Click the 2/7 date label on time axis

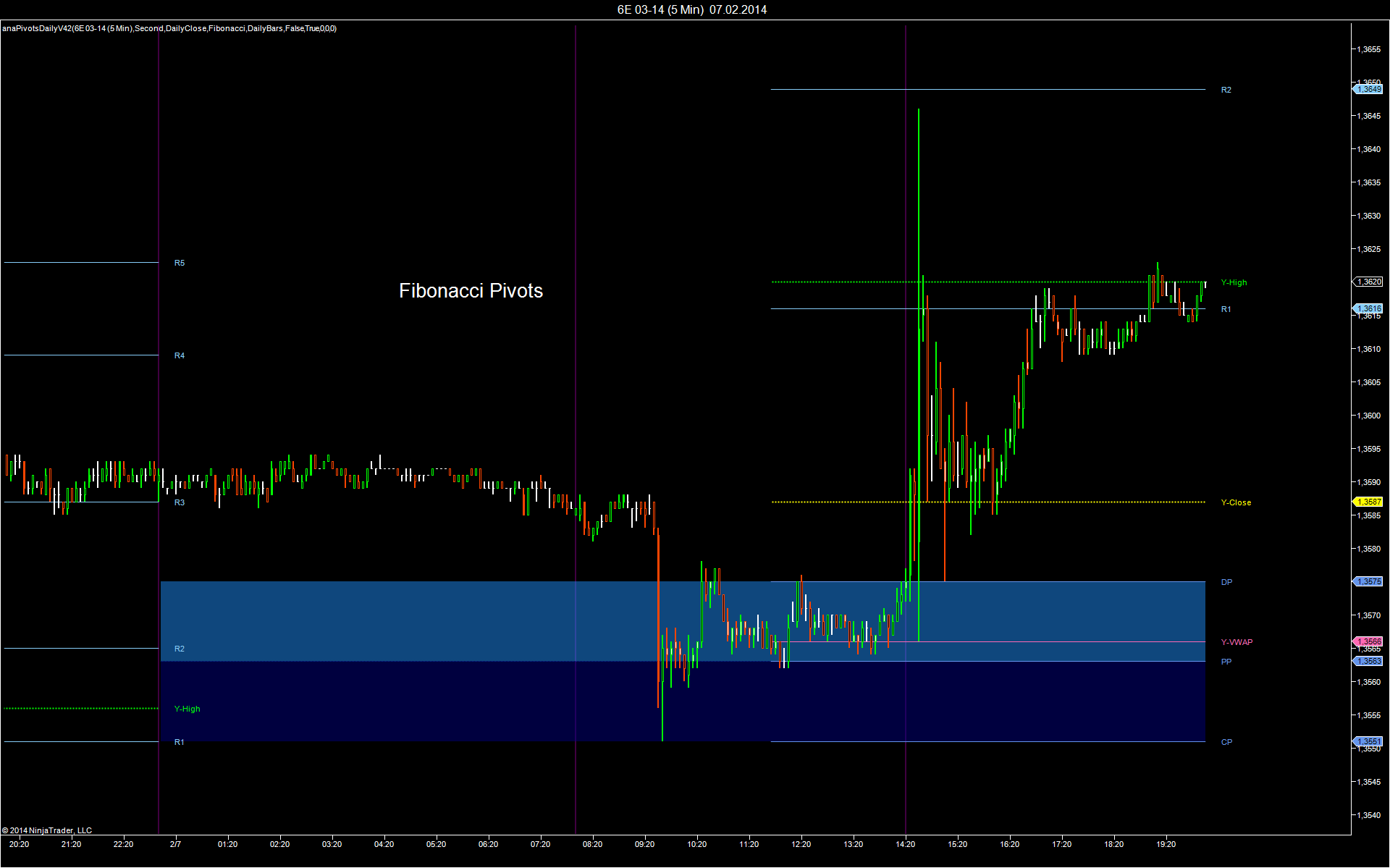(175, 844)
